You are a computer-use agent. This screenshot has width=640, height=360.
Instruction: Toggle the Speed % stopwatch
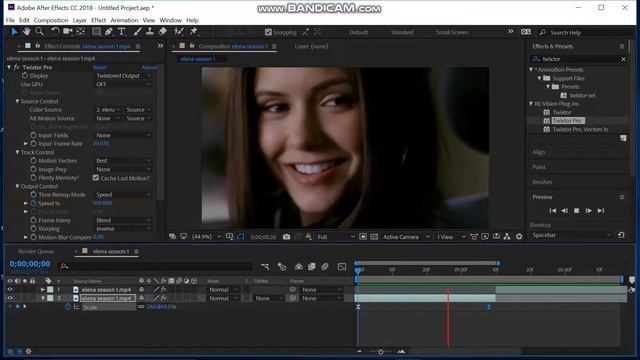(x=33, y=203)
